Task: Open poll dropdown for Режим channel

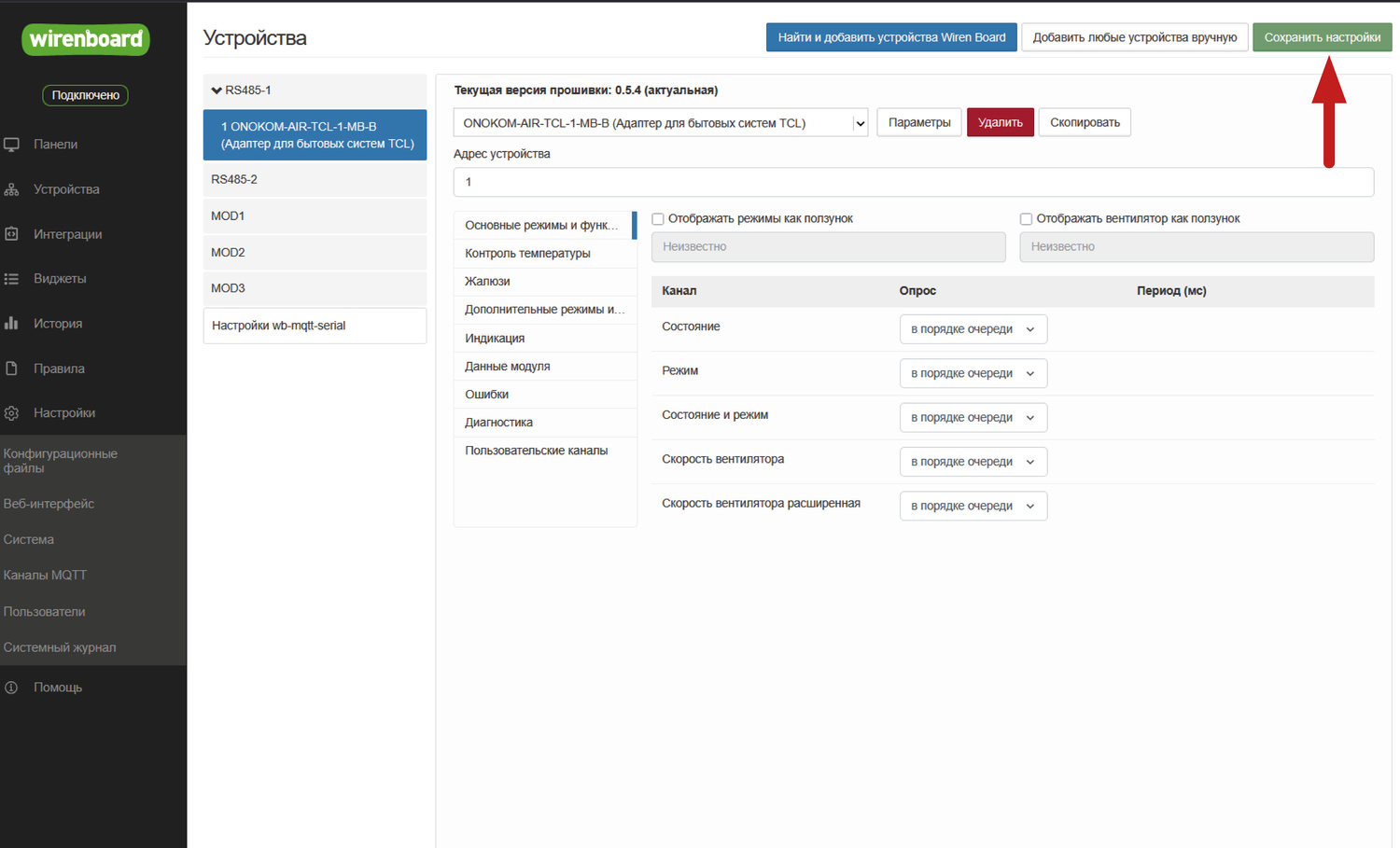Action: coord(973,373)
